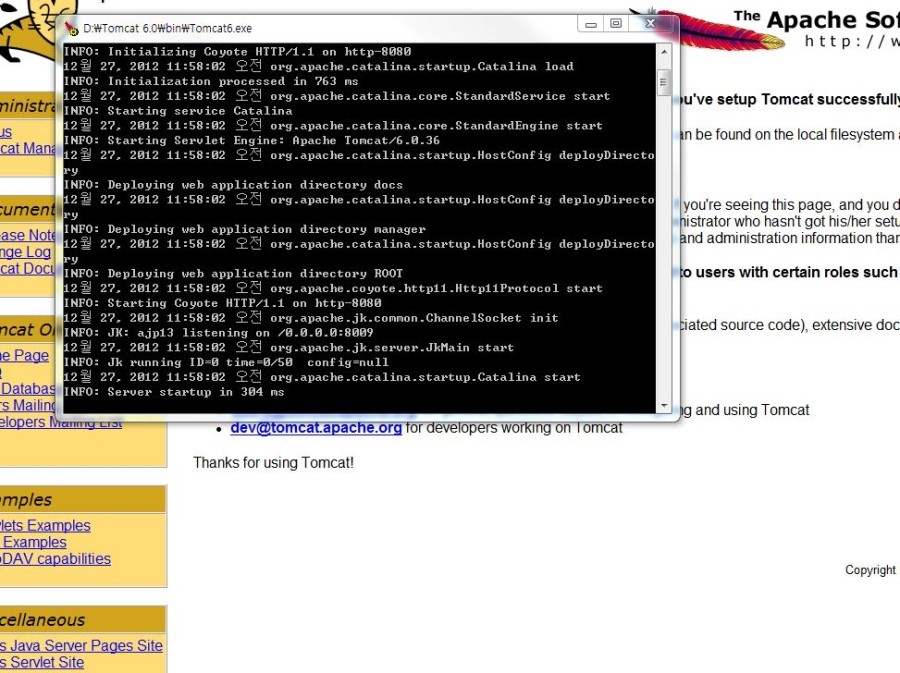Open the Release Notes sidebar link
Viewport: 900px width, 673px height.
27,235
